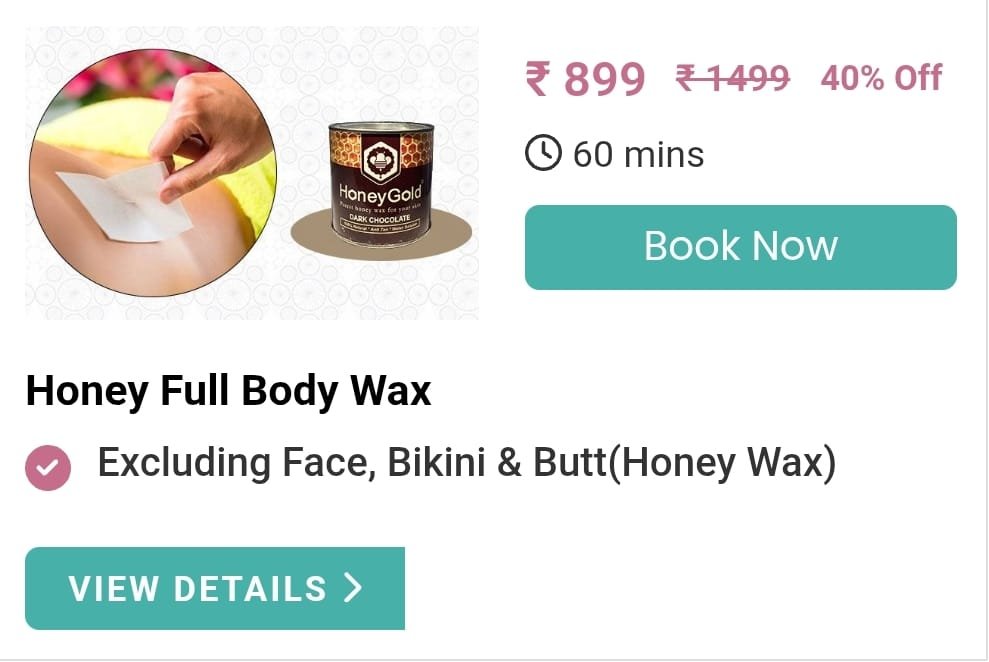Click the clock duration icon
Screen dimensions: 989x662
[x=542, y=153]
